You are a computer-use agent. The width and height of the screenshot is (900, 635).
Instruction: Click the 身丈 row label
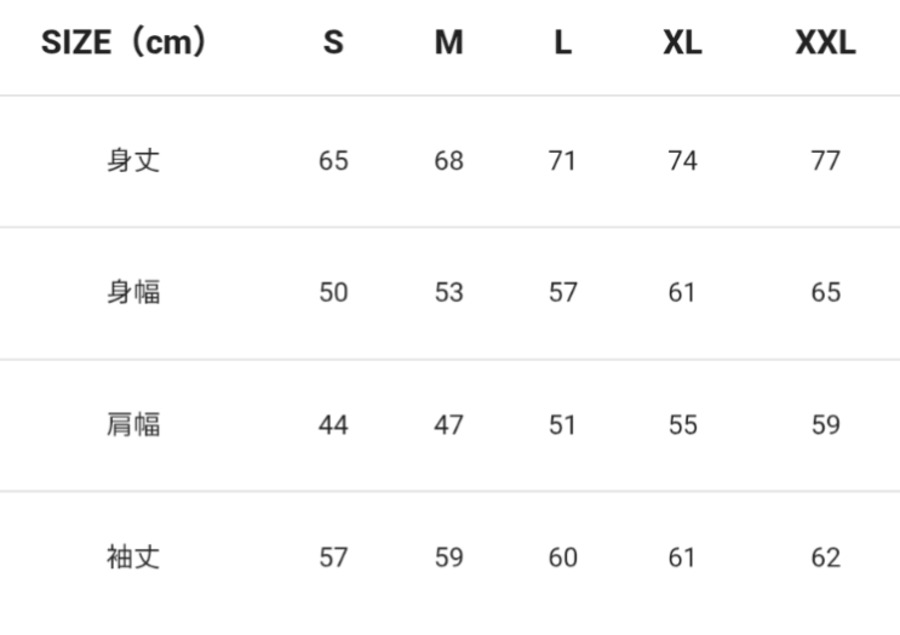[133, 160]
